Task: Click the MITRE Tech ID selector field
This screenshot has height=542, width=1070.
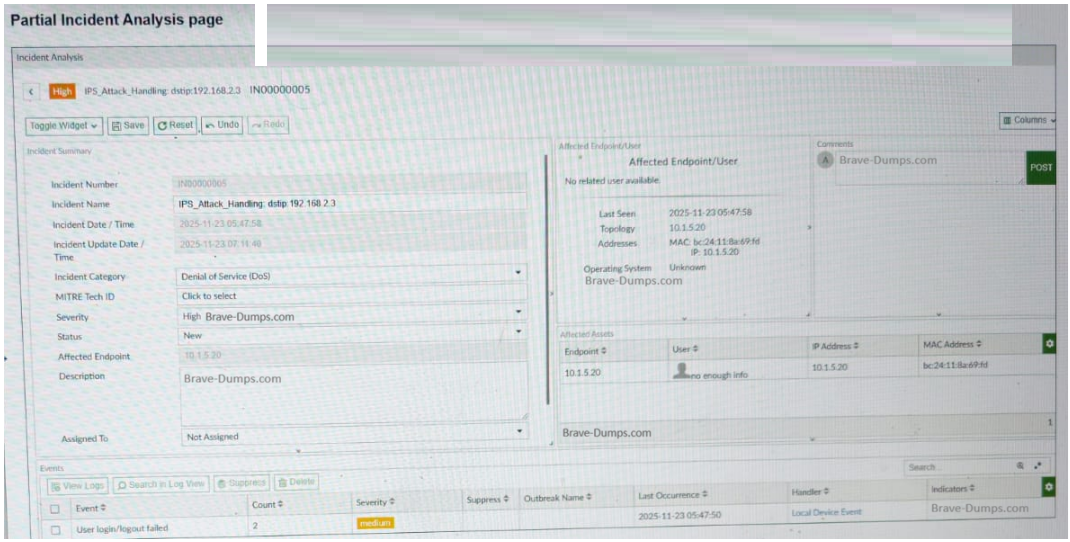Action: tap(350, 296)
